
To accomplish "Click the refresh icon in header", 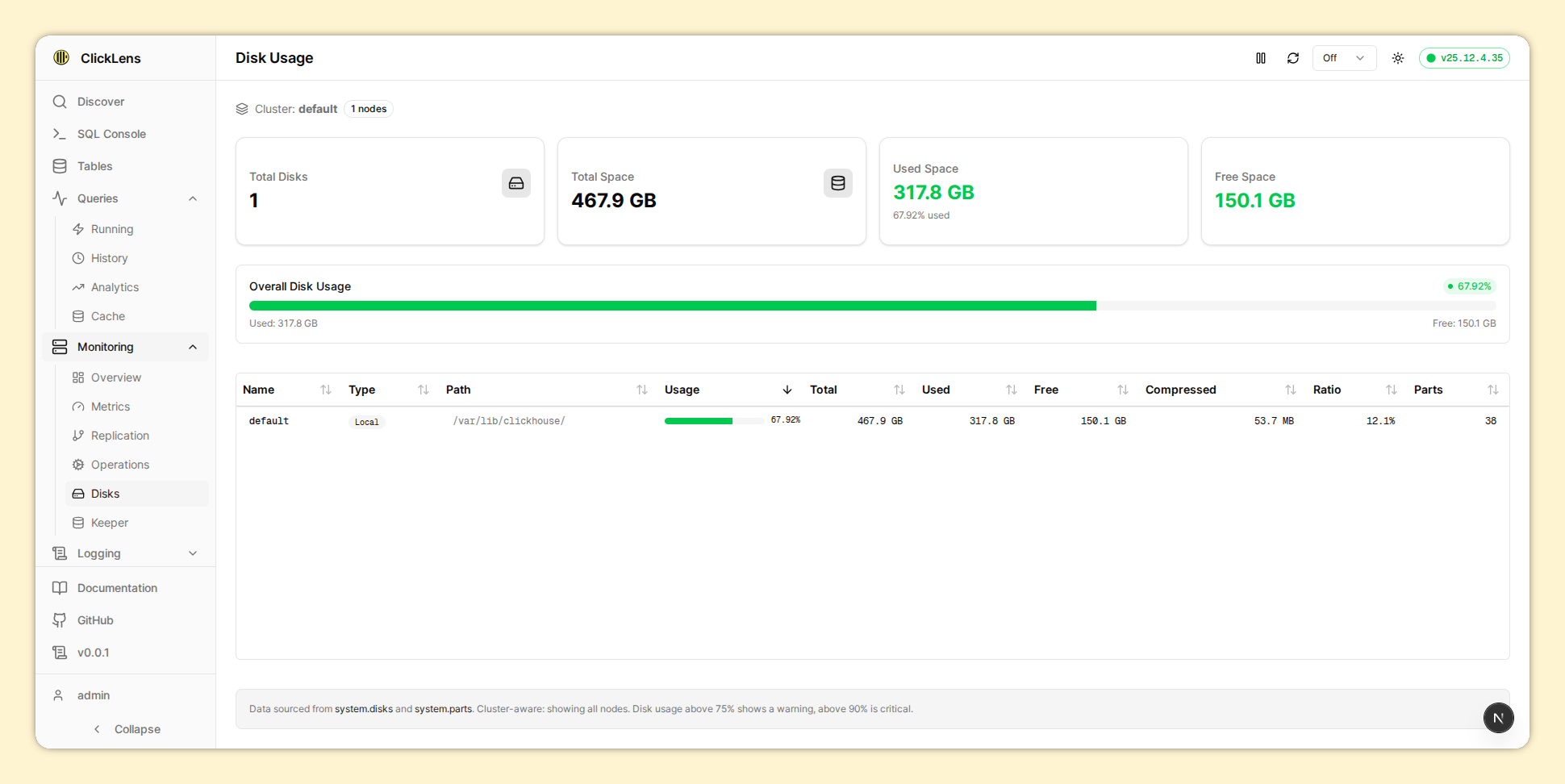I will pyautogui.click(x=1293, y=58).
